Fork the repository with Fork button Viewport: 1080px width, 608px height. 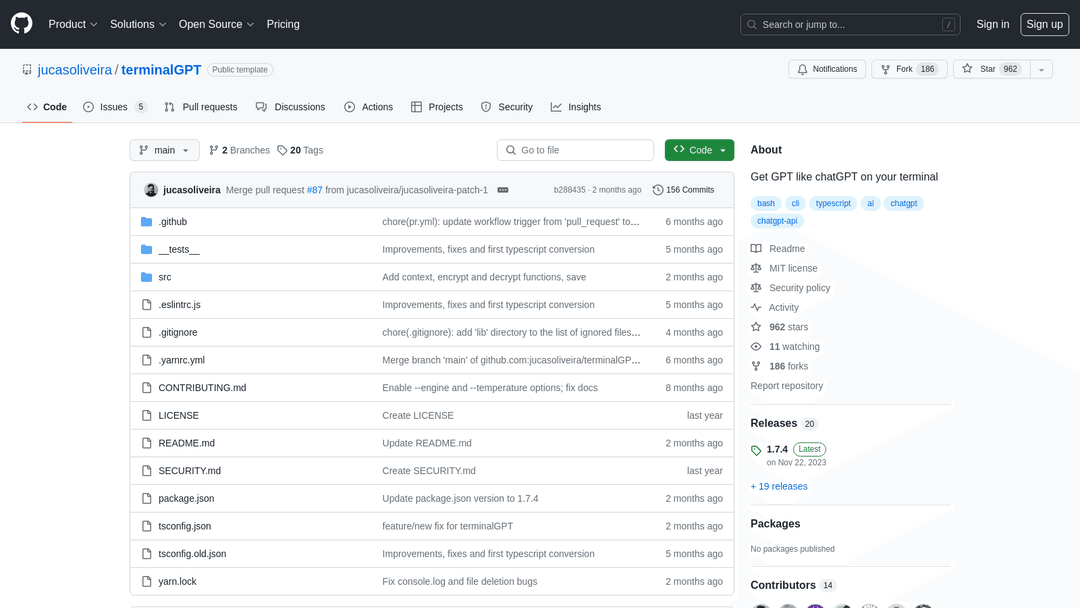(x=909, y=70)
